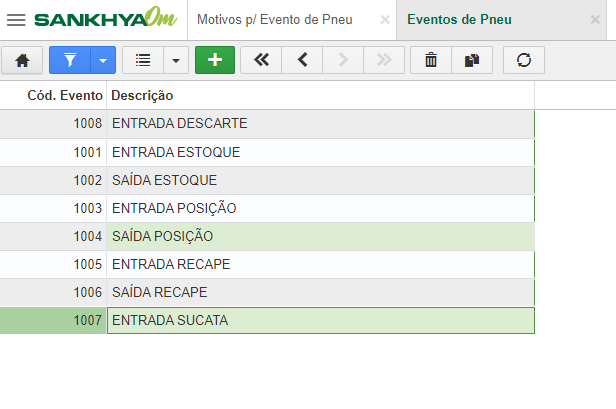Expand the filter dropdown arrow
Viewport: 616px width, 409px height.
point(103,60)
